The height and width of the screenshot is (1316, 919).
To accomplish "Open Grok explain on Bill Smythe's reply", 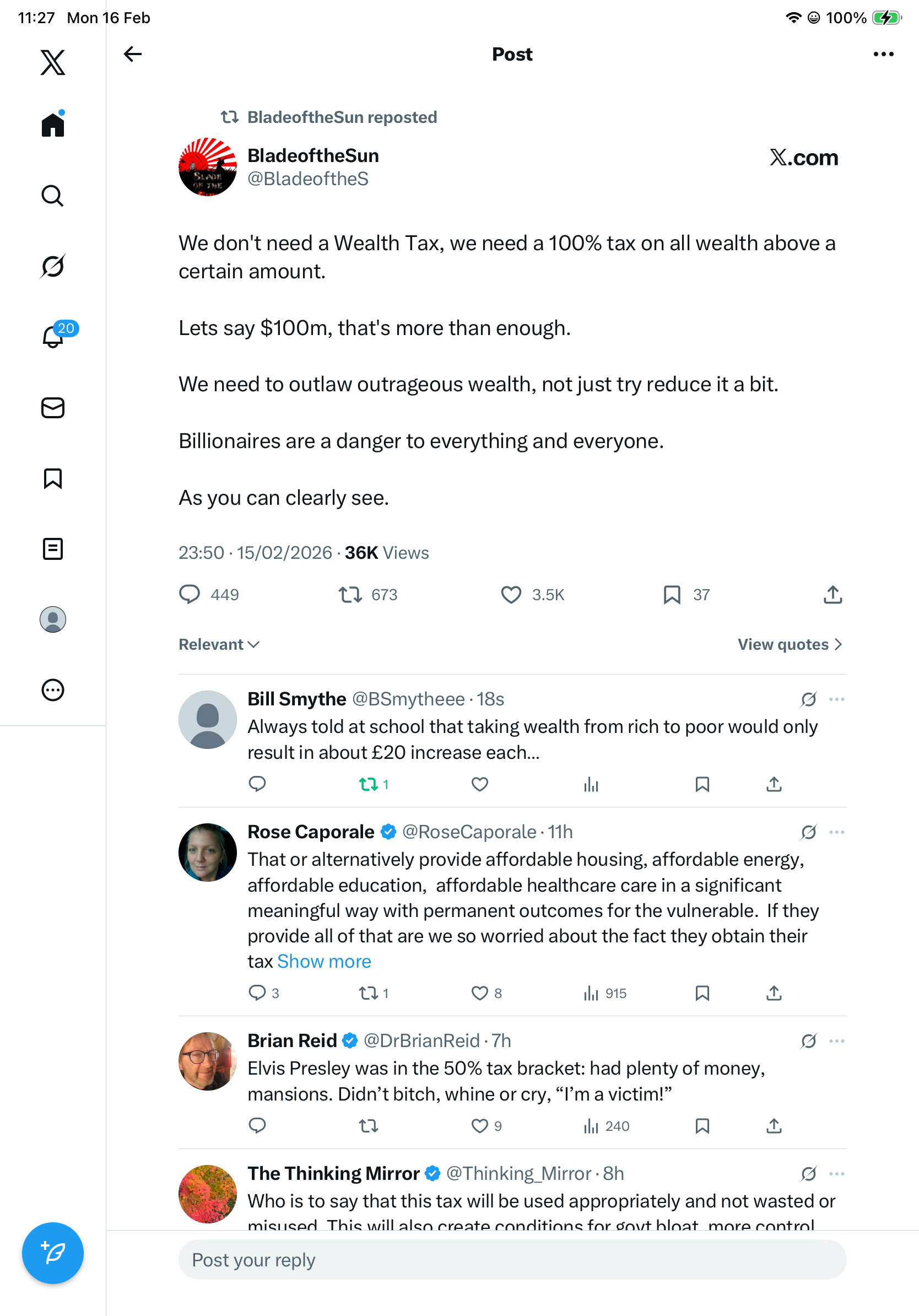I will 808,699.
